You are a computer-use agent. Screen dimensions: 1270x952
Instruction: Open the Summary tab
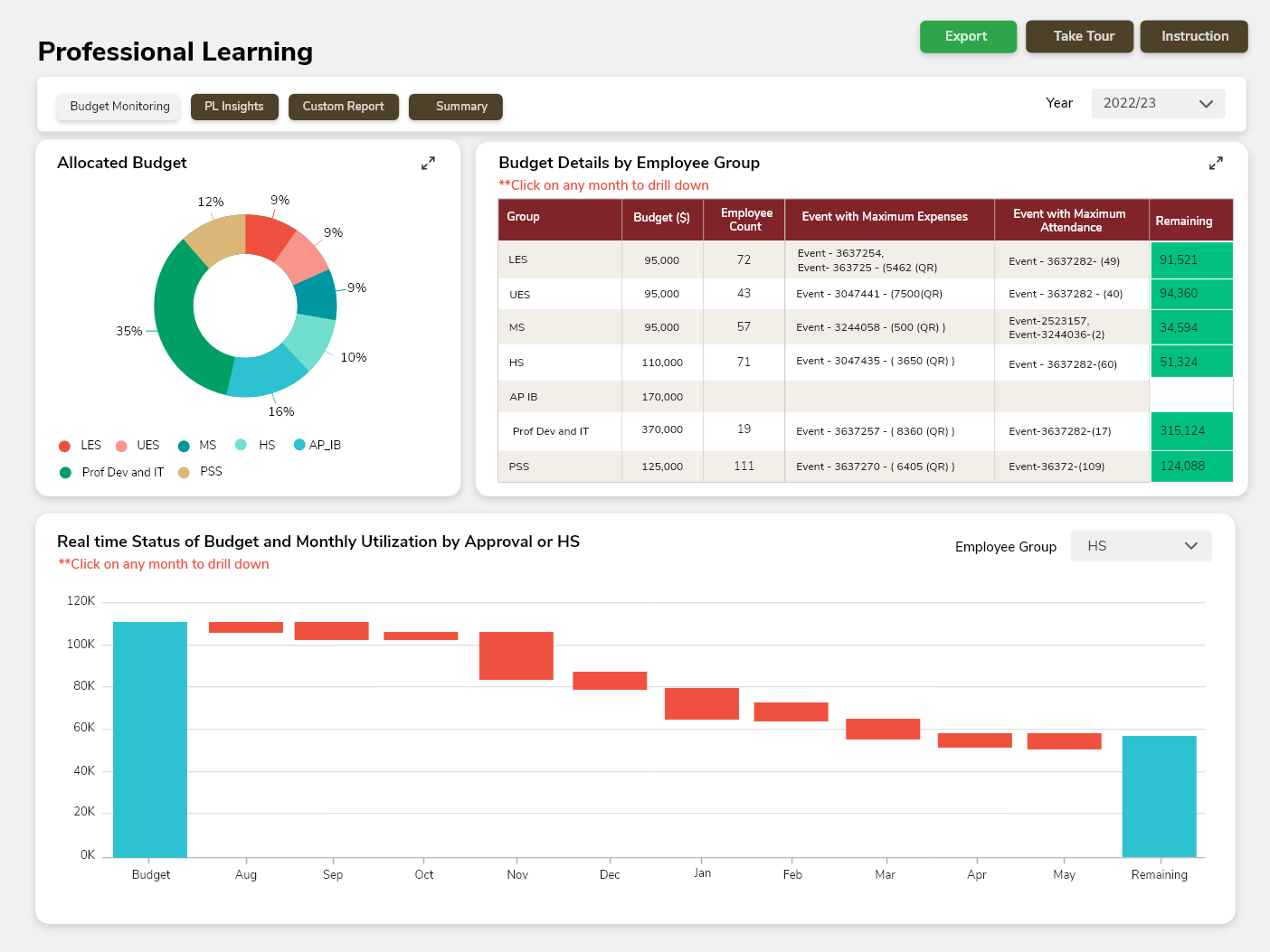[456, 107]
